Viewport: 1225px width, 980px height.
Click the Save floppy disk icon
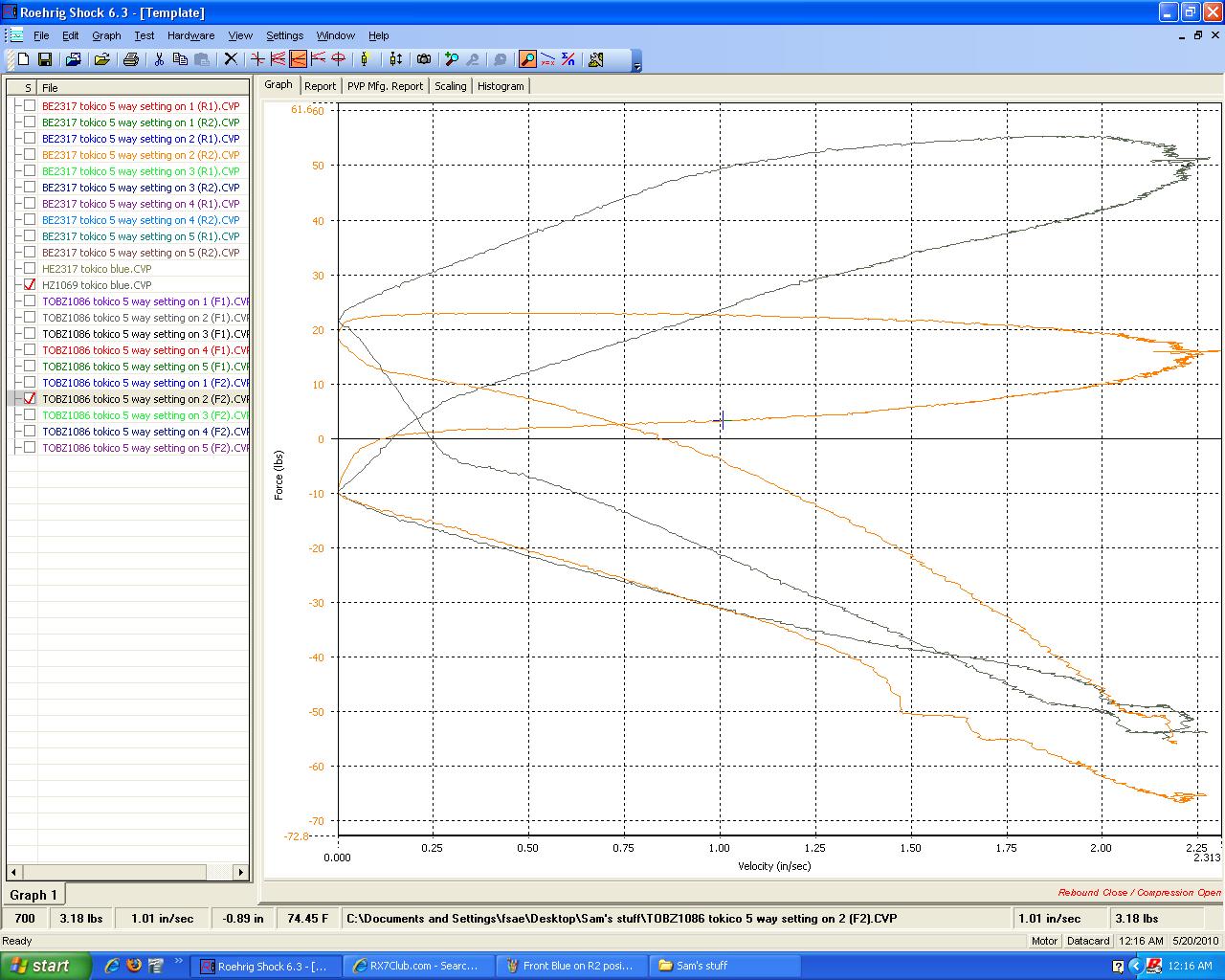click(44, 59)
